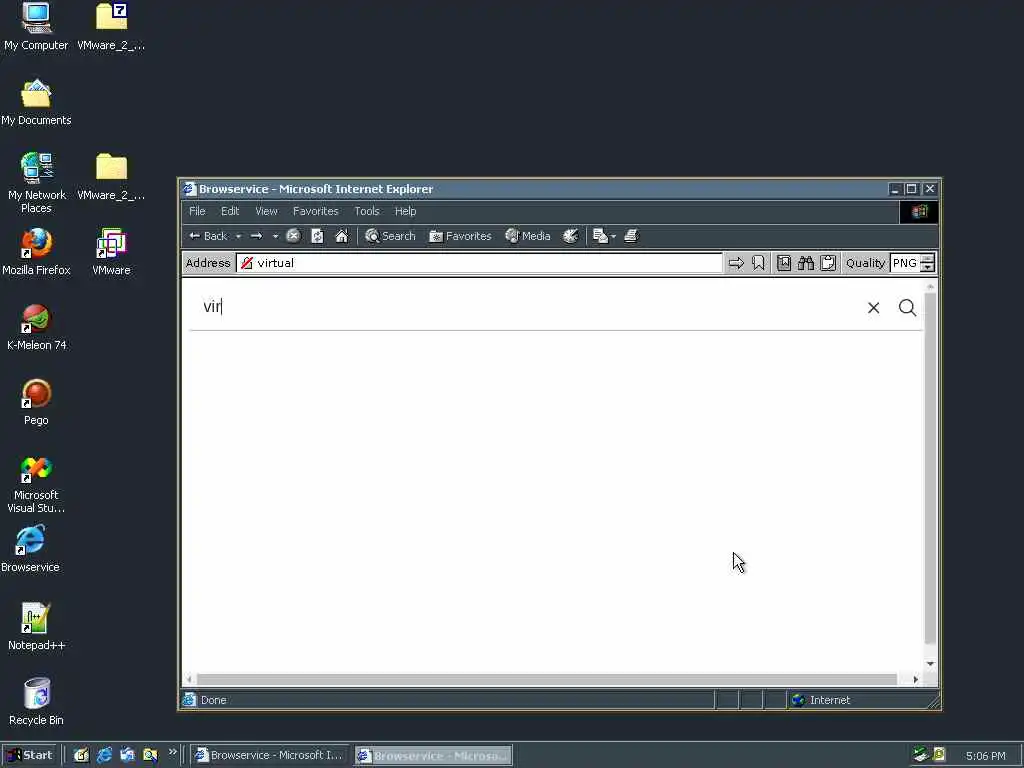
Task: Go forward using the Forward arrow
Action: (257, 236)
